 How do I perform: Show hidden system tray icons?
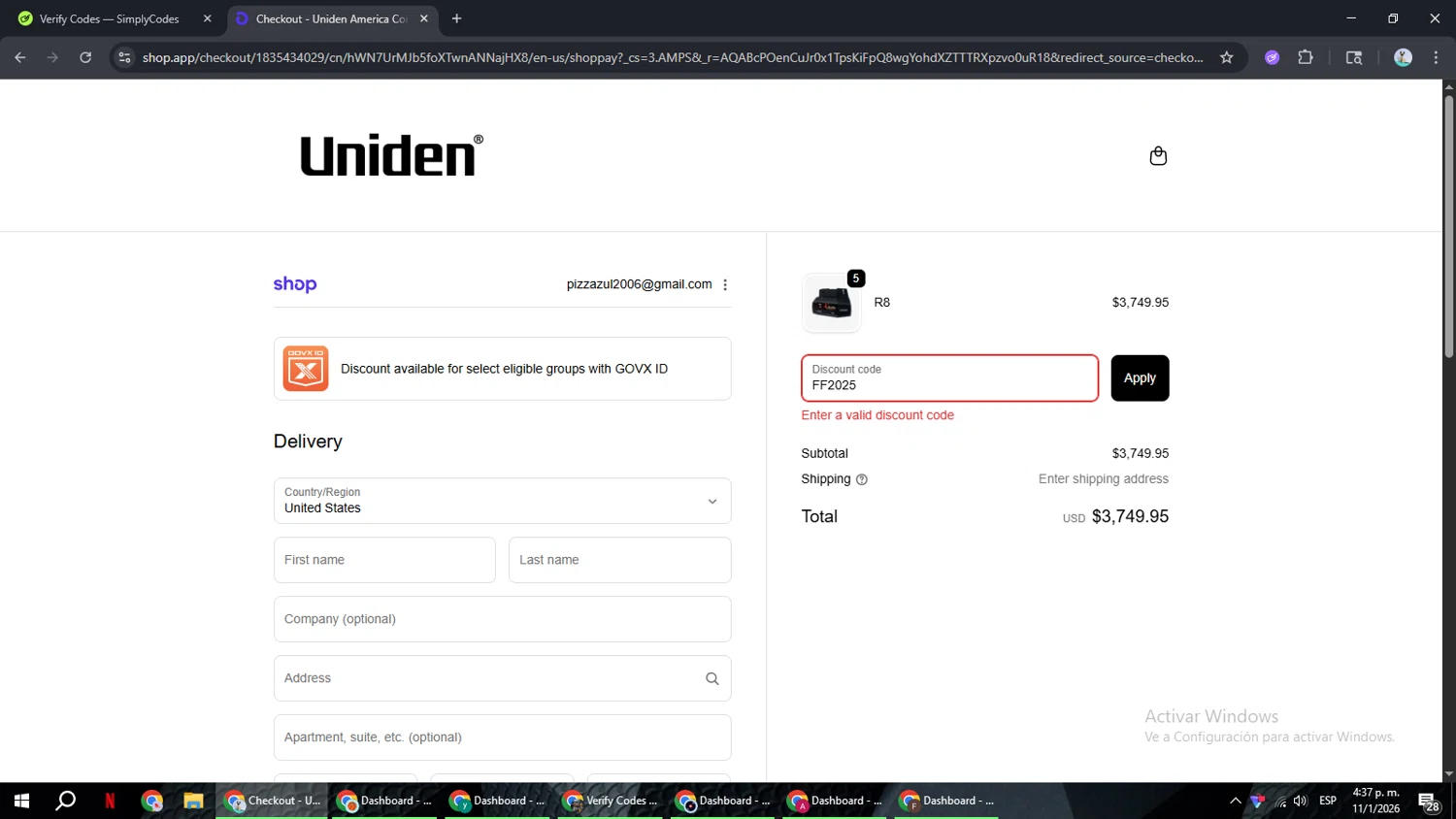coord(1235,801)
